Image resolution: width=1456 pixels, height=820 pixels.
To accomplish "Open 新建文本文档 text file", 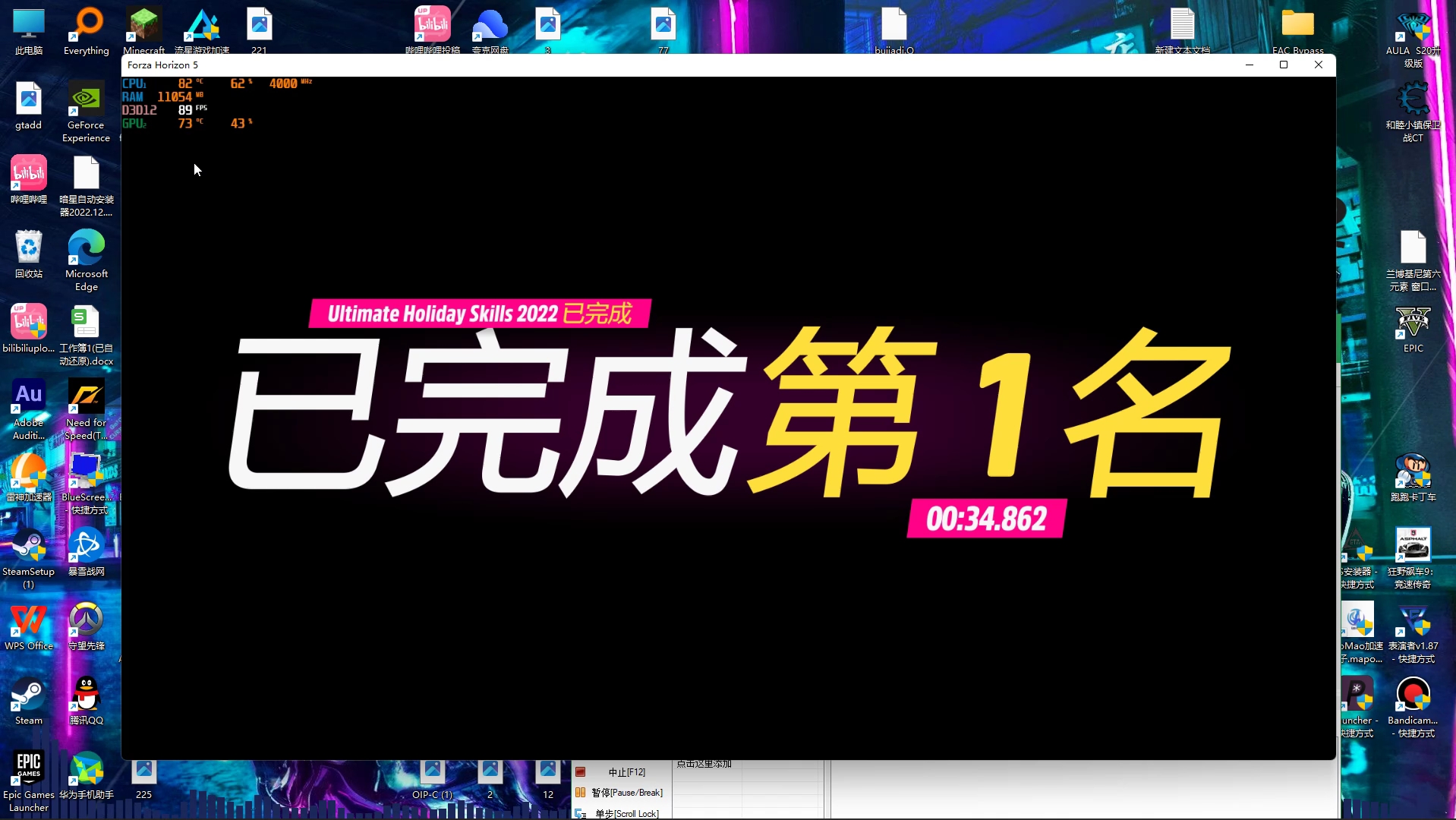I will coord(1183,30).
